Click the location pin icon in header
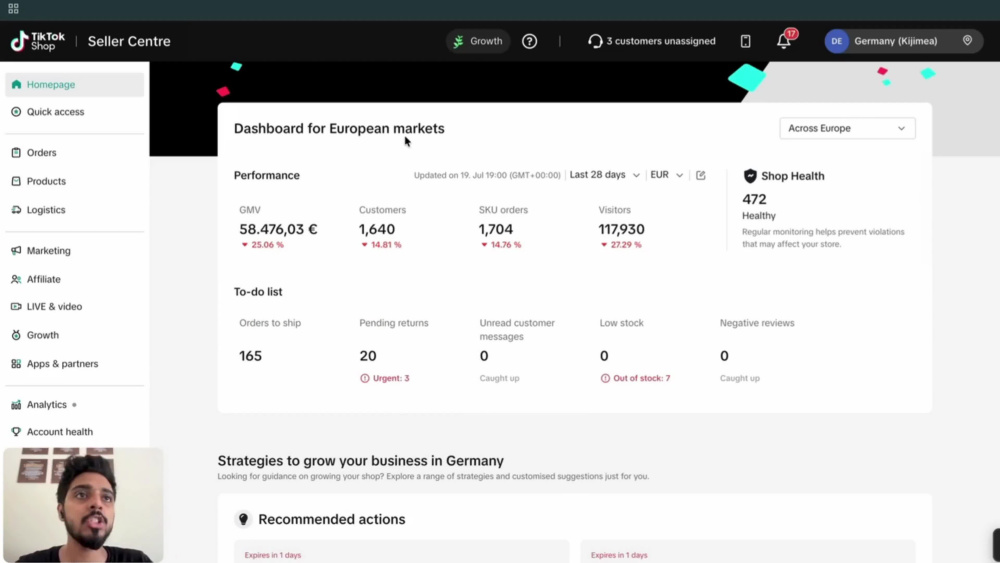Screen dimensions: 1000x563 click(967, 41)
